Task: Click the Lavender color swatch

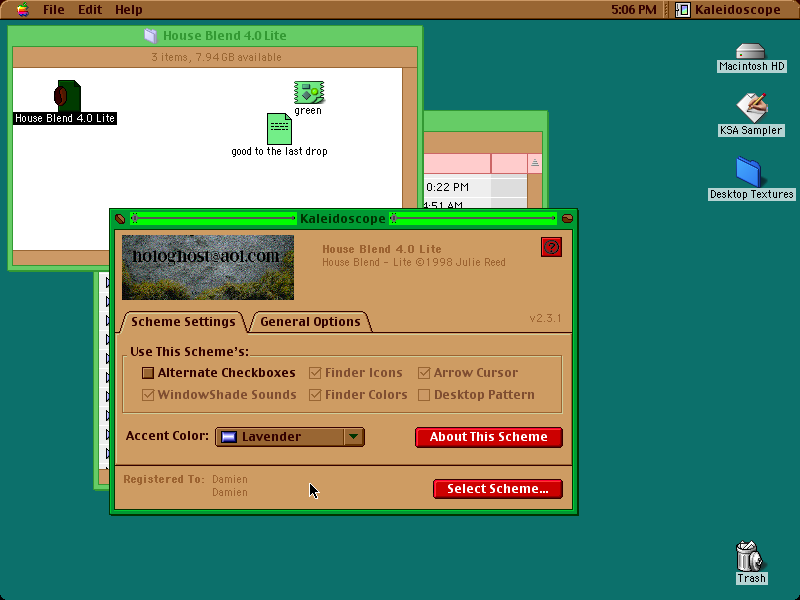Action: coord(229,437)
